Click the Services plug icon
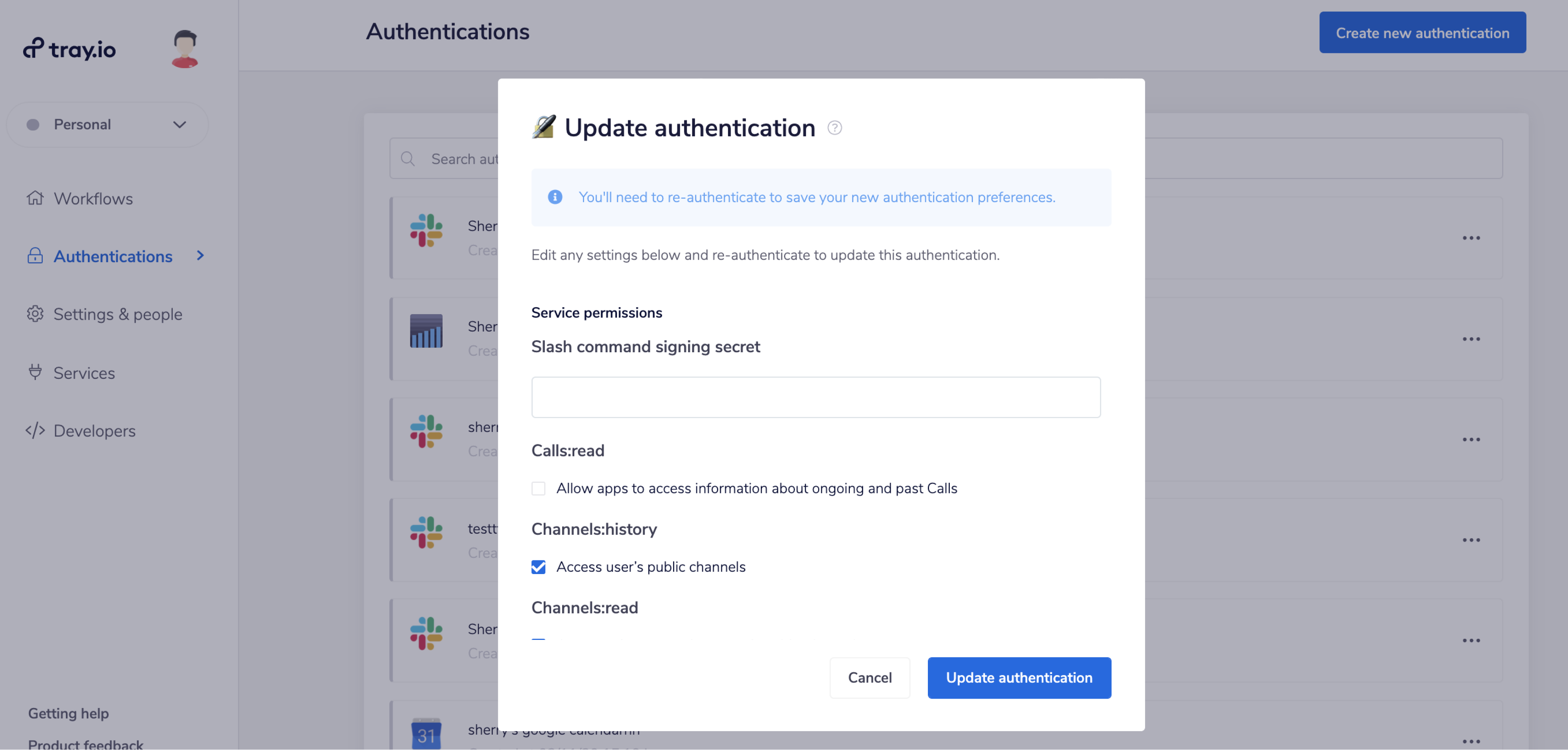The width and height of the screenshot is (1568, 750). pos(35,372)
